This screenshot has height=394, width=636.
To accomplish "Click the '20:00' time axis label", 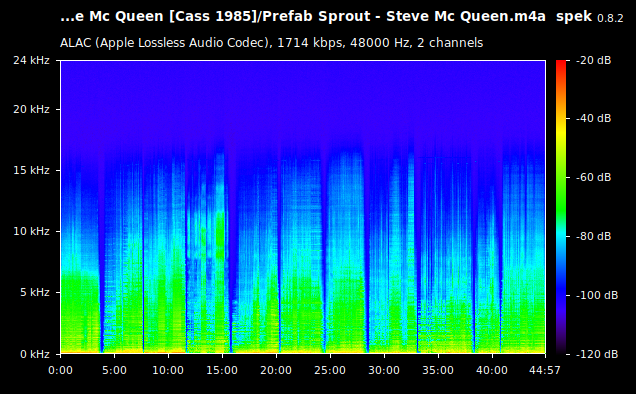I will (x=276, y=370).
